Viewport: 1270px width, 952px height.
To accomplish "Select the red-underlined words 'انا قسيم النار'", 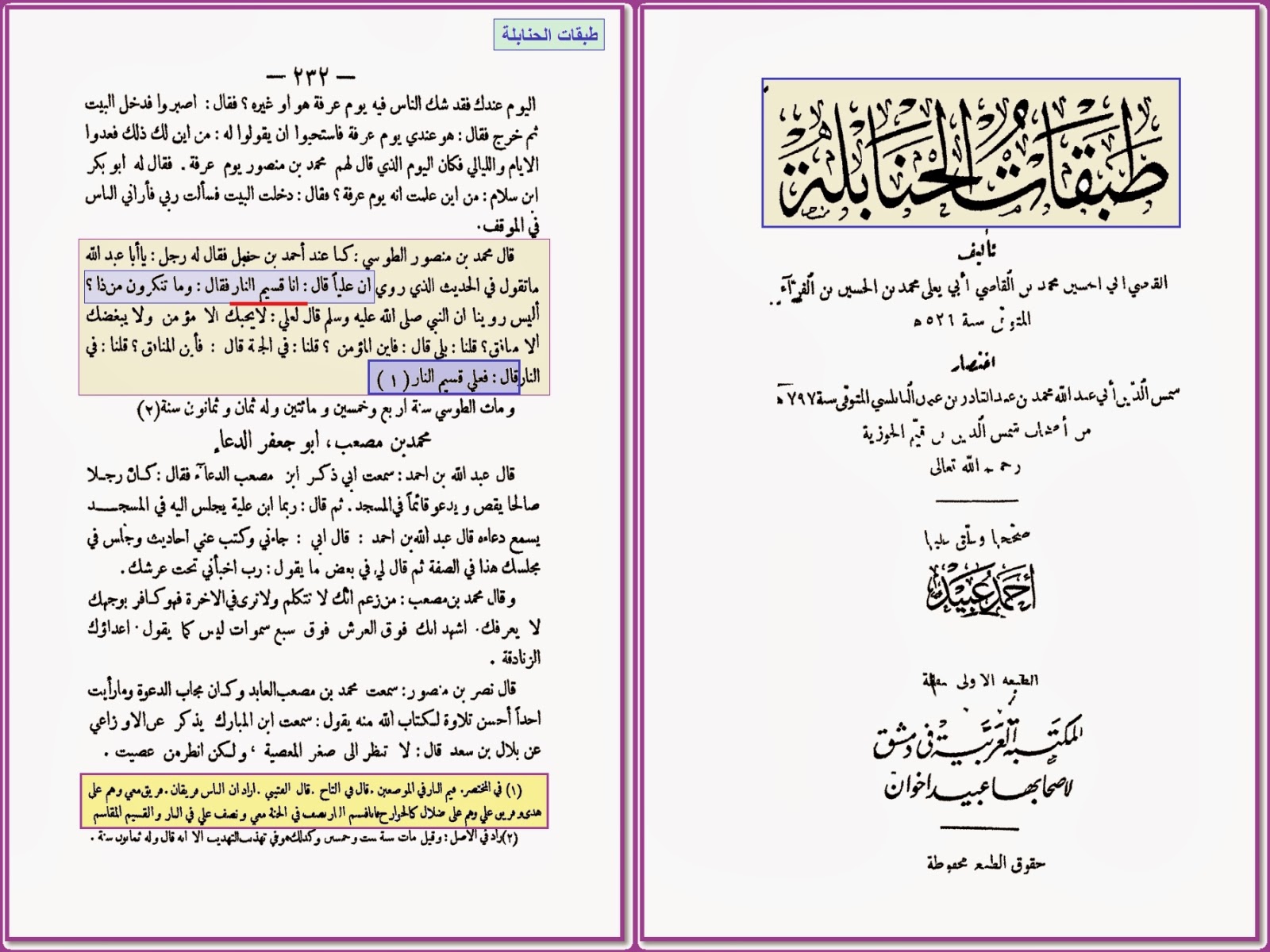I will tap(268, 286).
